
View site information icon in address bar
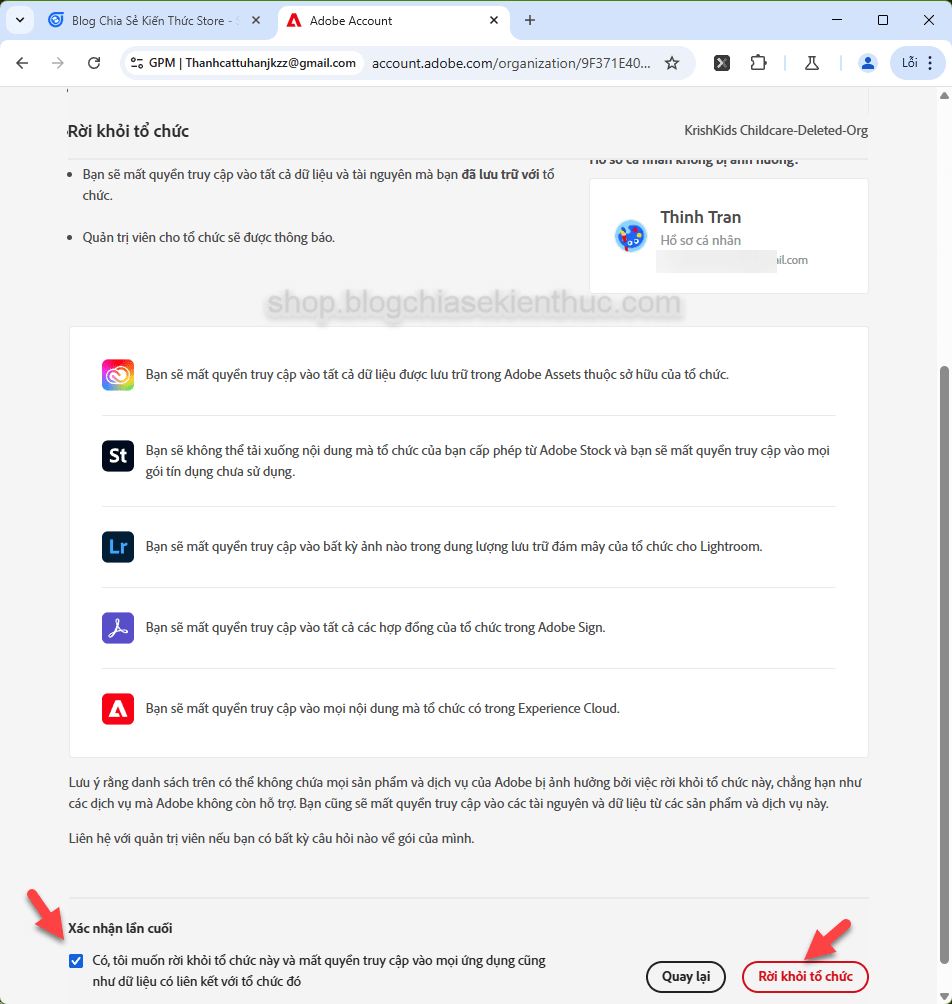tap(136, 63)
